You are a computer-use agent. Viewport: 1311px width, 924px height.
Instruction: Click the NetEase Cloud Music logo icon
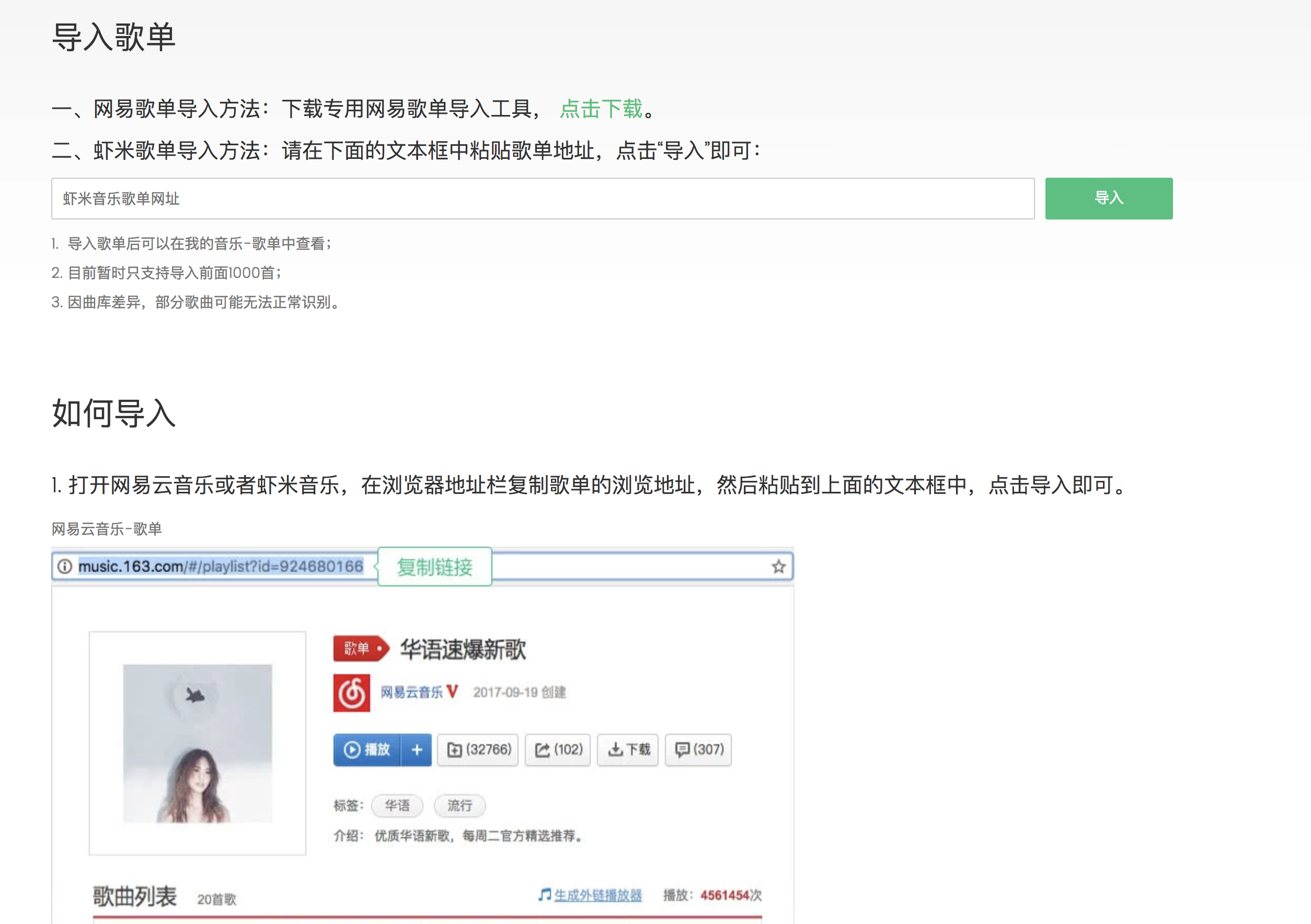pos(352,693)
